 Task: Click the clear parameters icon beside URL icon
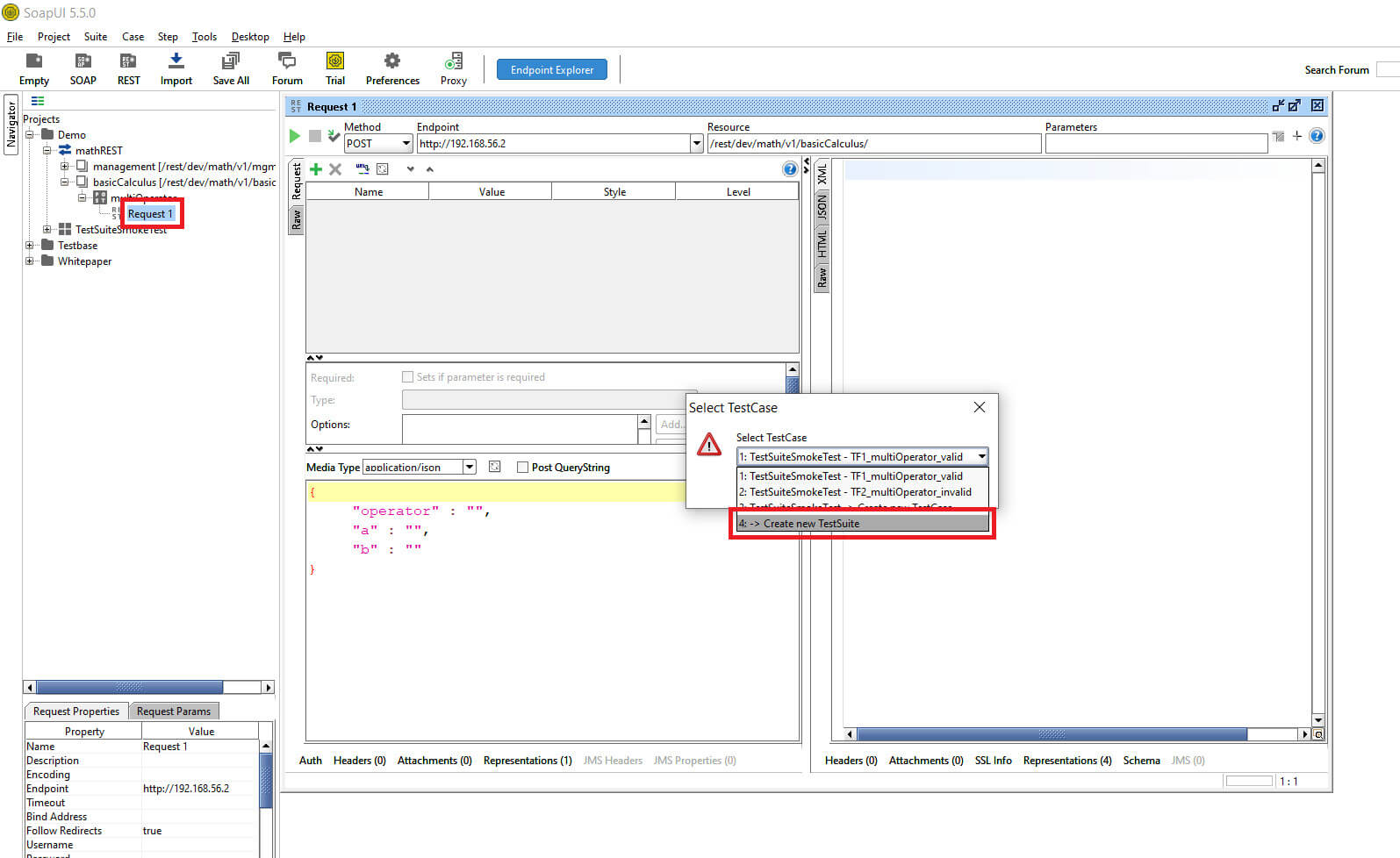(383, 168)
